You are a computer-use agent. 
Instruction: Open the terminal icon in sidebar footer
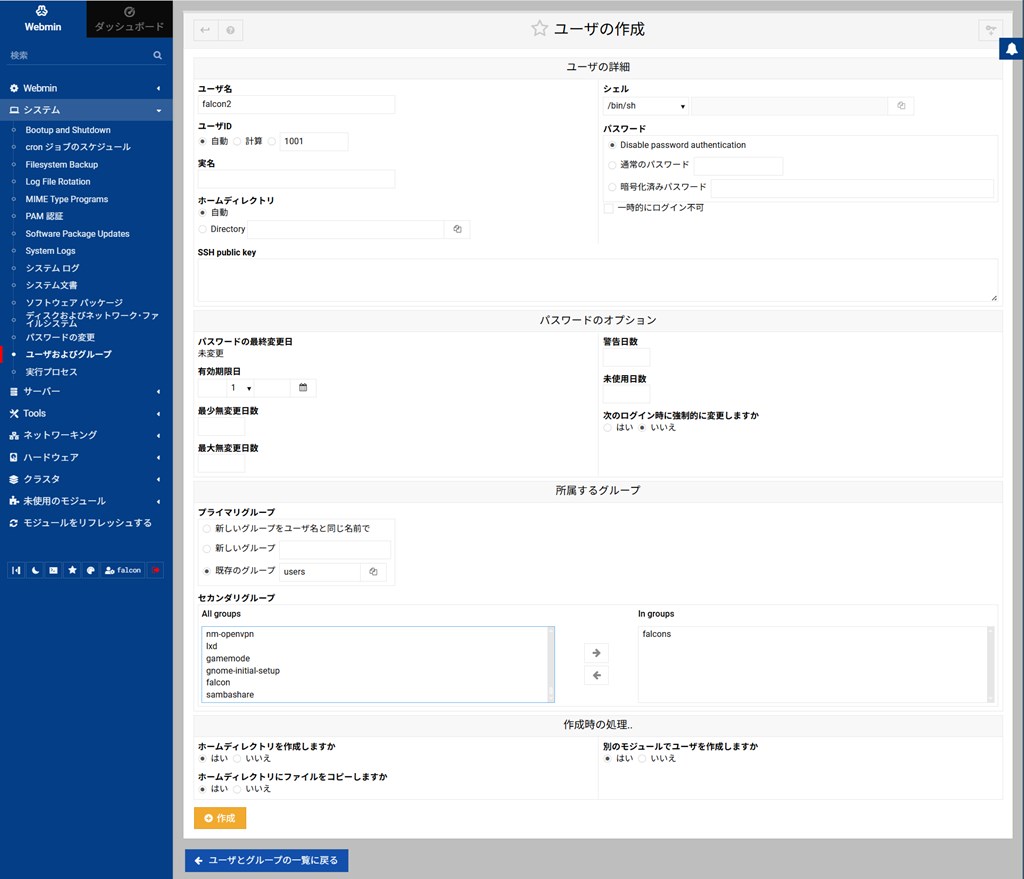pos(53,570)
